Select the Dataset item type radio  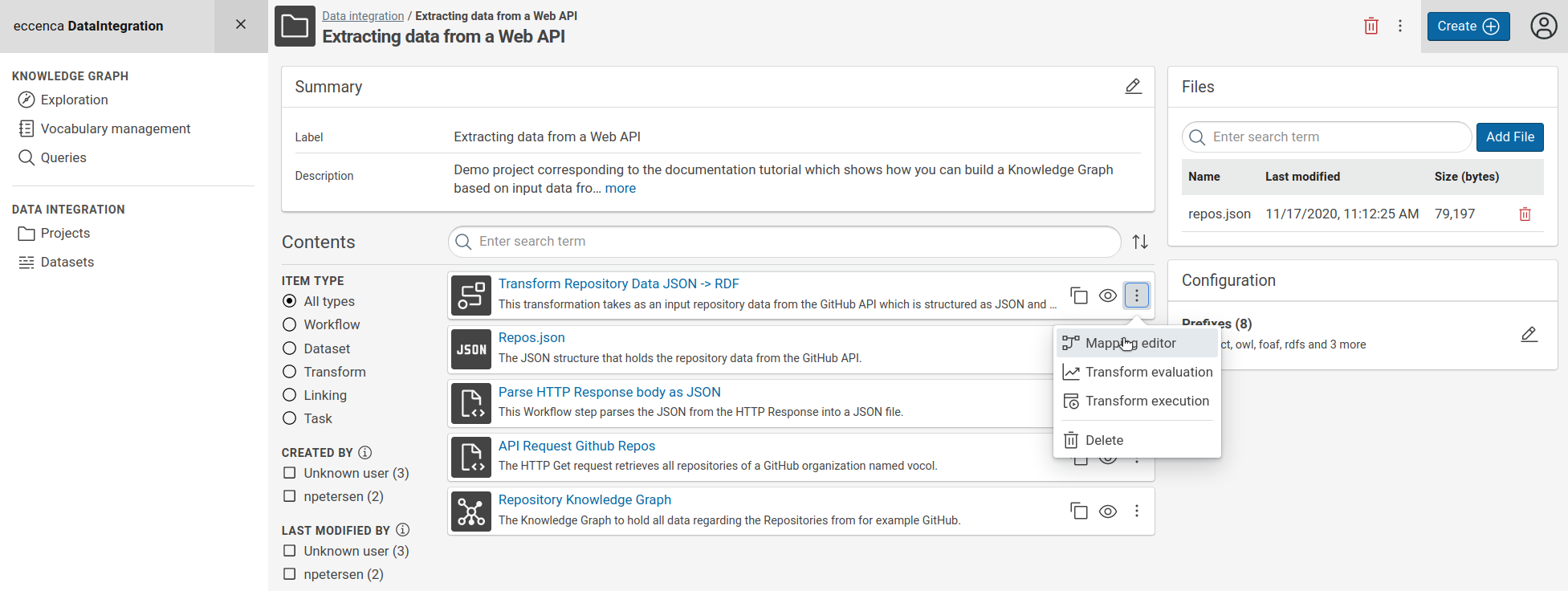click(290, 348)
